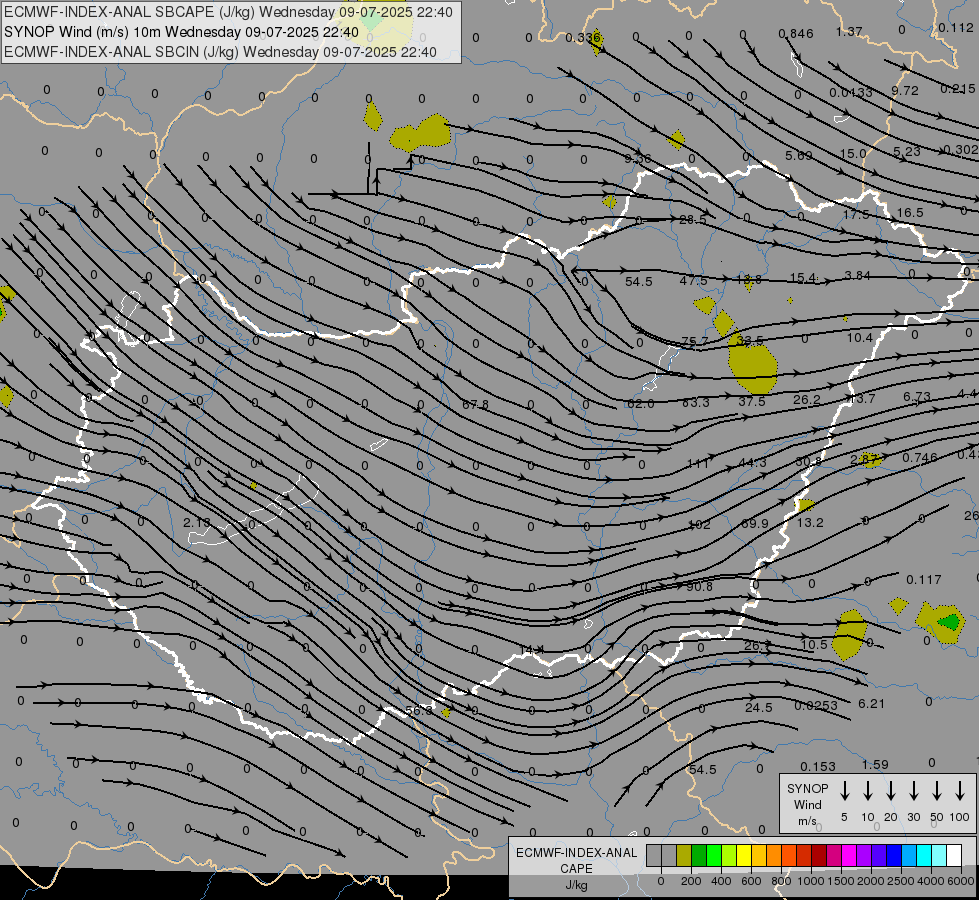Click the 1000 tick label on color scale
Screen dimensions: 979x900
click(x=811, y=881)
